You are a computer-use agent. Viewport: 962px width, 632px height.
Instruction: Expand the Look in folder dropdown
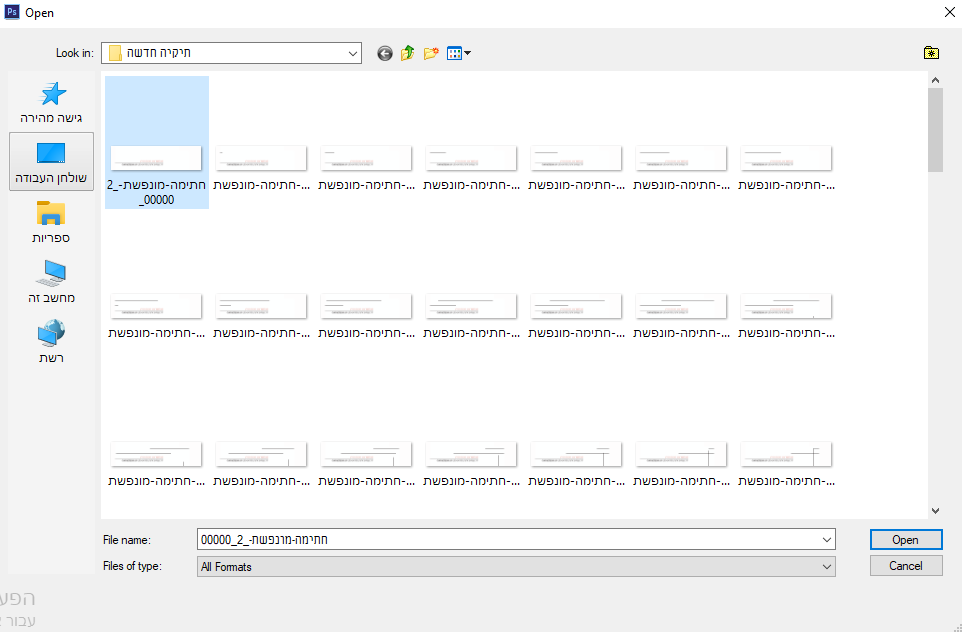pyautogui.click(x=353, y=53)
